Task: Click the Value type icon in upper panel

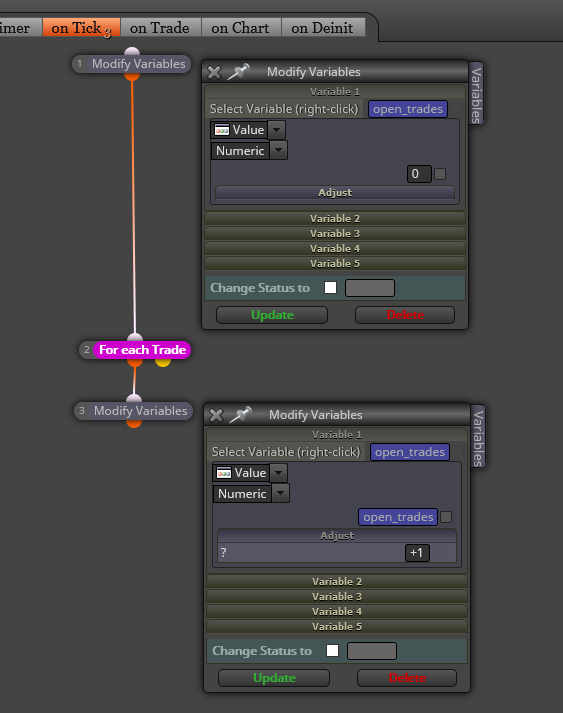Action: [x=222, y=130]
